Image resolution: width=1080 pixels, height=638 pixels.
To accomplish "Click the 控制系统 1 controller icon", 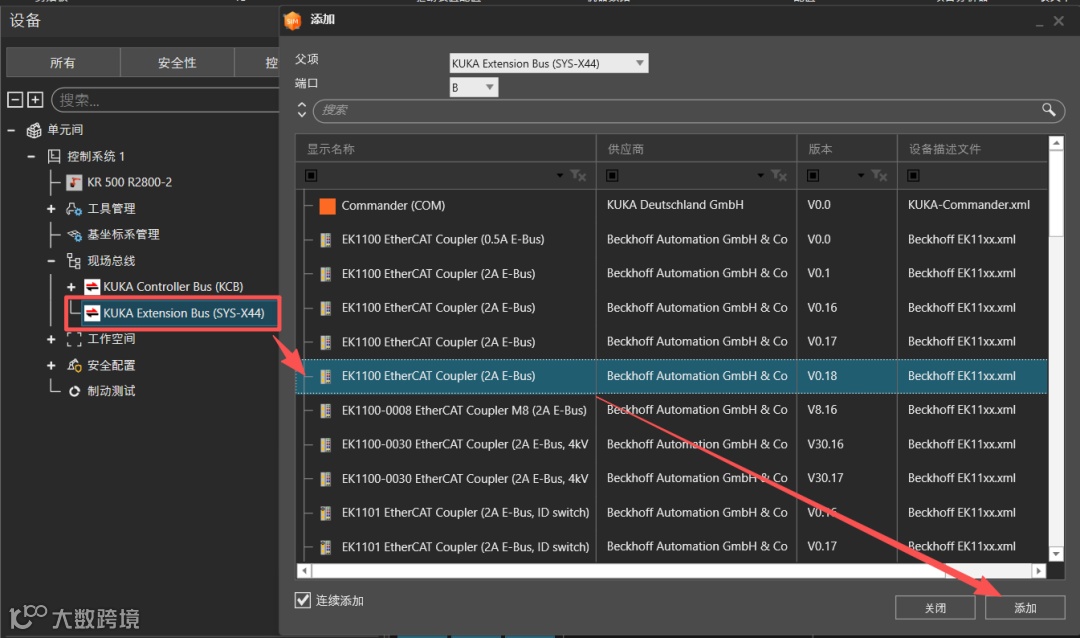I will tap(54, 156).
